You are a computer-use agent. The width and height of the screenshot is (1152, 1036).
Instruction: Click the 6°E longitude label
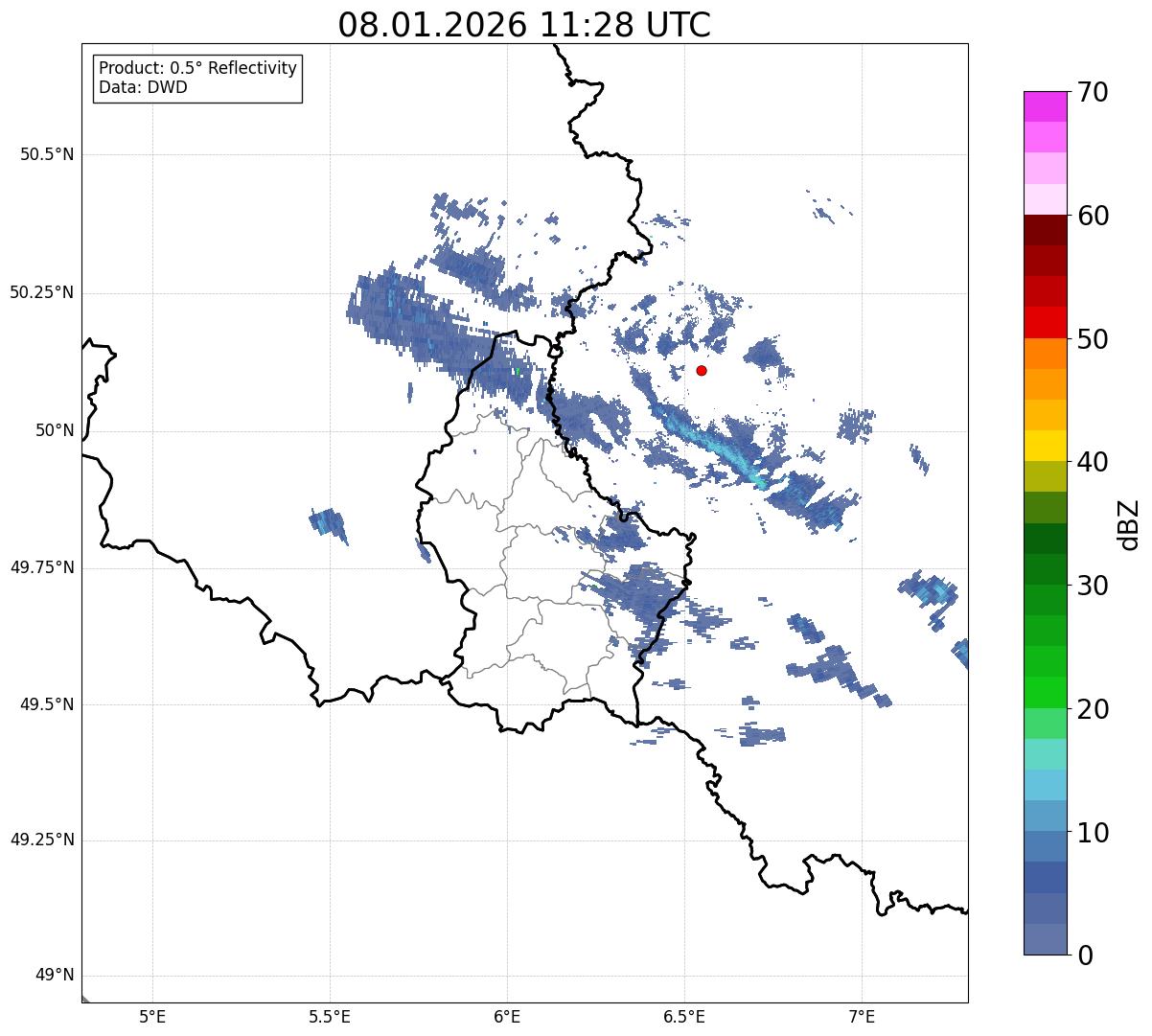tap(507, 1017)
